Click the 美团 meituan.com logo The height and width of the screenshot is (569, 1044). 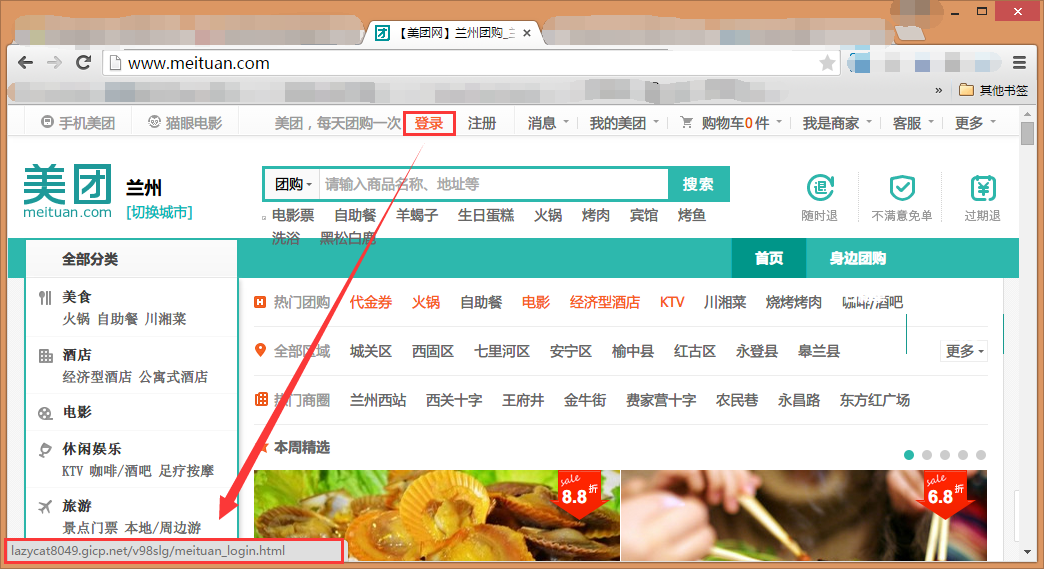click(67, 192)
